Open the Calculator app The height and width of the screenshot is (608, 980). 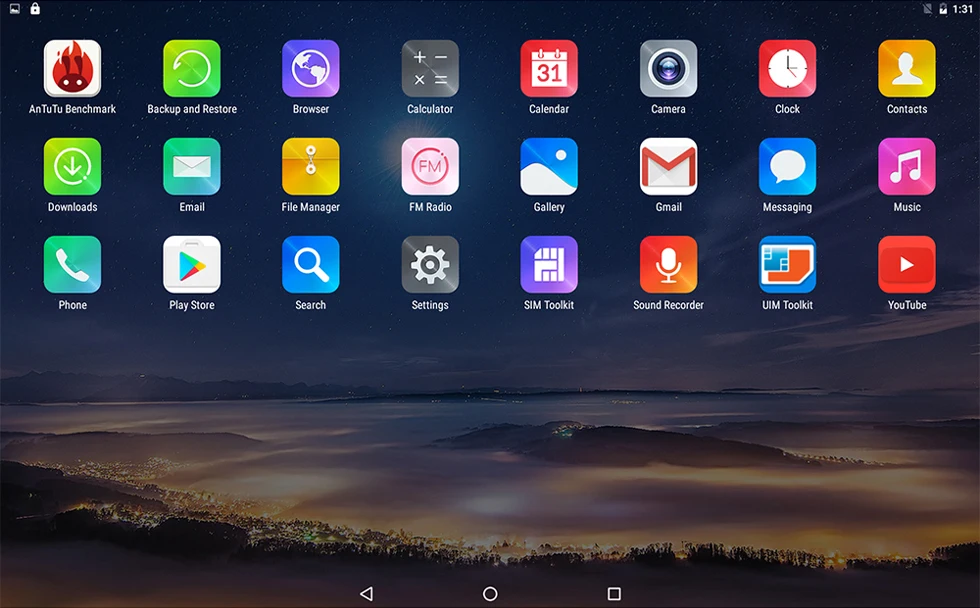click(430, 69)
